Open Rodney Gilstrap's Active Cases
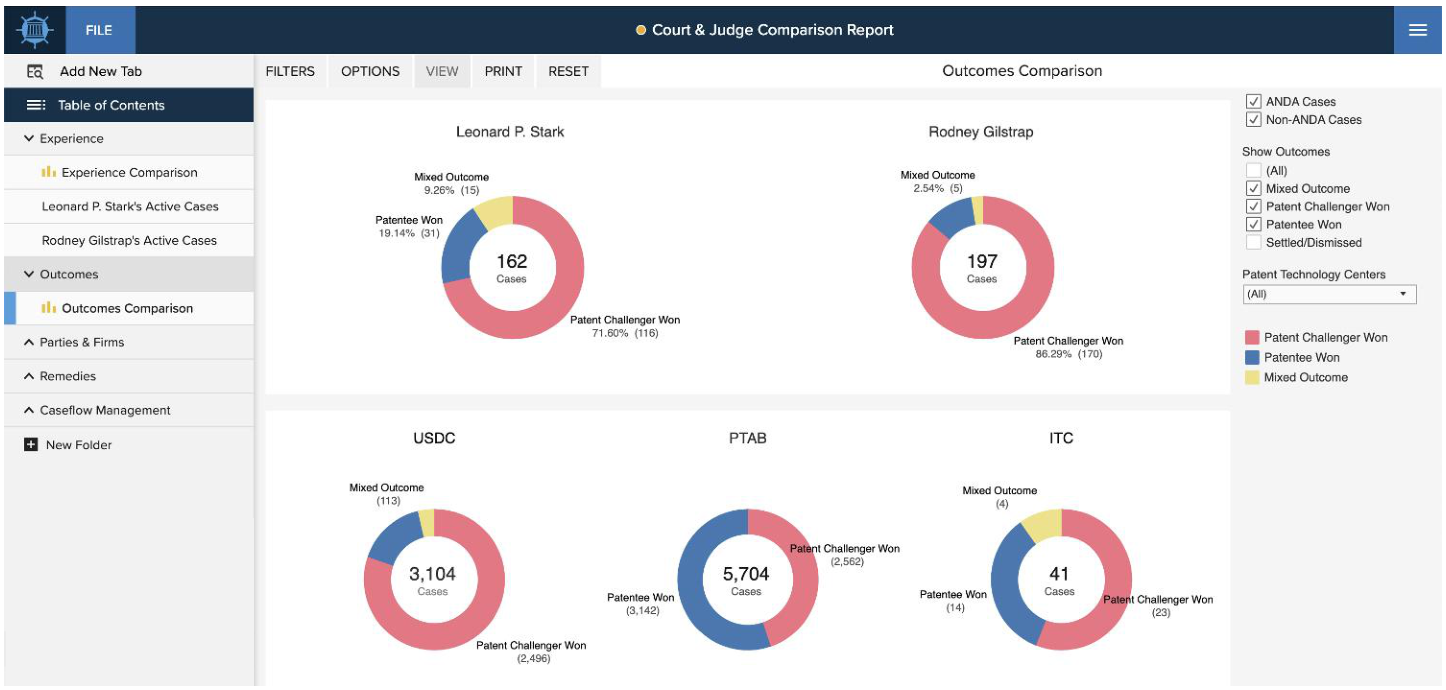Viewport: 1446px width, 690px height. [x=128, y=240]
